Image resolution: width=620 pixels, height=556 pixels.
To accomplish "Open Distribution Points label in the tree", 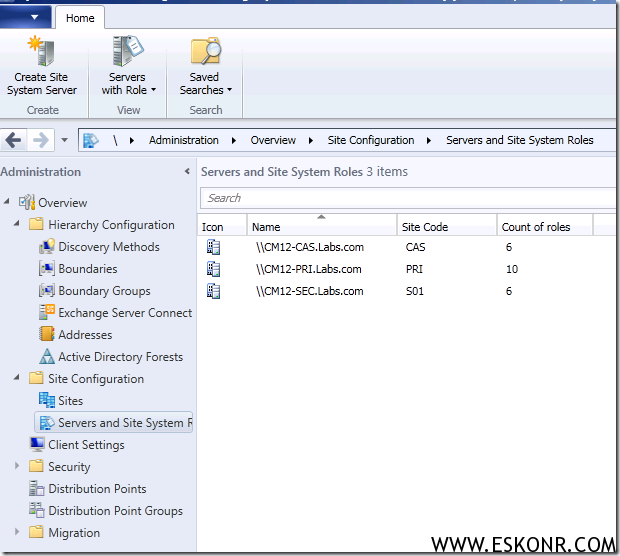I will click(x=97, y=489).
